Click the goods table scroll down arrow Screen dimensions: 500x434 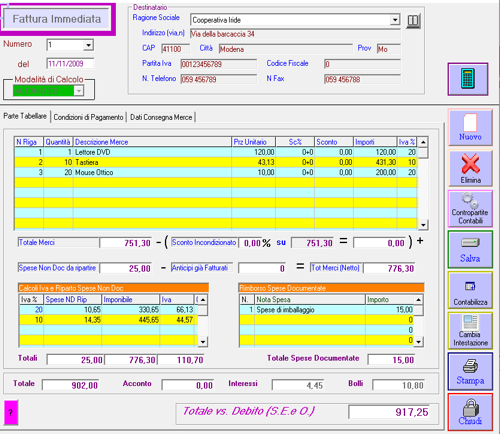coord(423,225)
